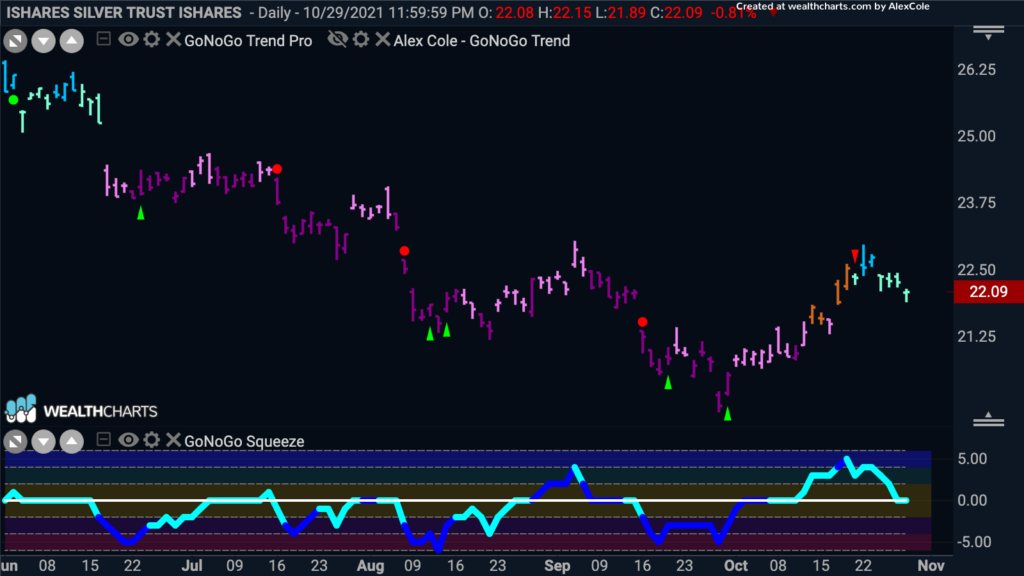This screenshot has width=1024, height=576.
Task: Toggle visibility of GoNoGo Squeeze
Action: 128,440
